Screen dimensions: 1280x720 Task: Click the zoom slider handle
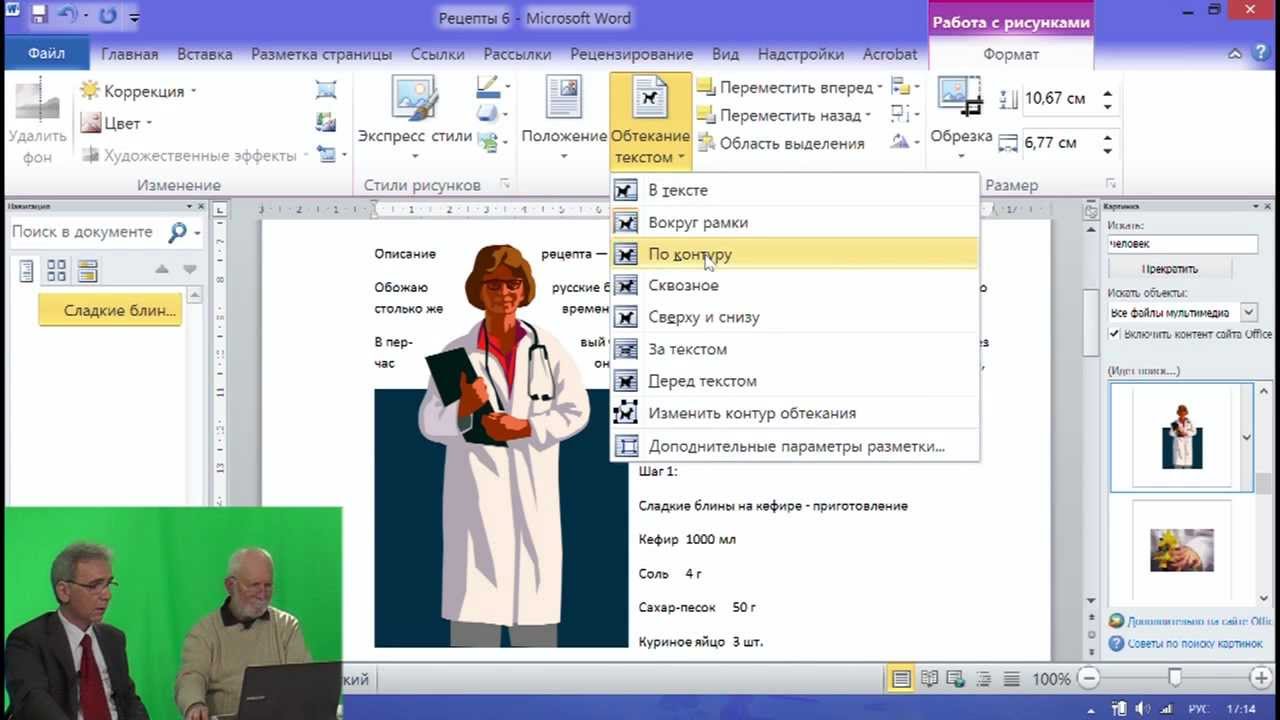pos(1174,678)
